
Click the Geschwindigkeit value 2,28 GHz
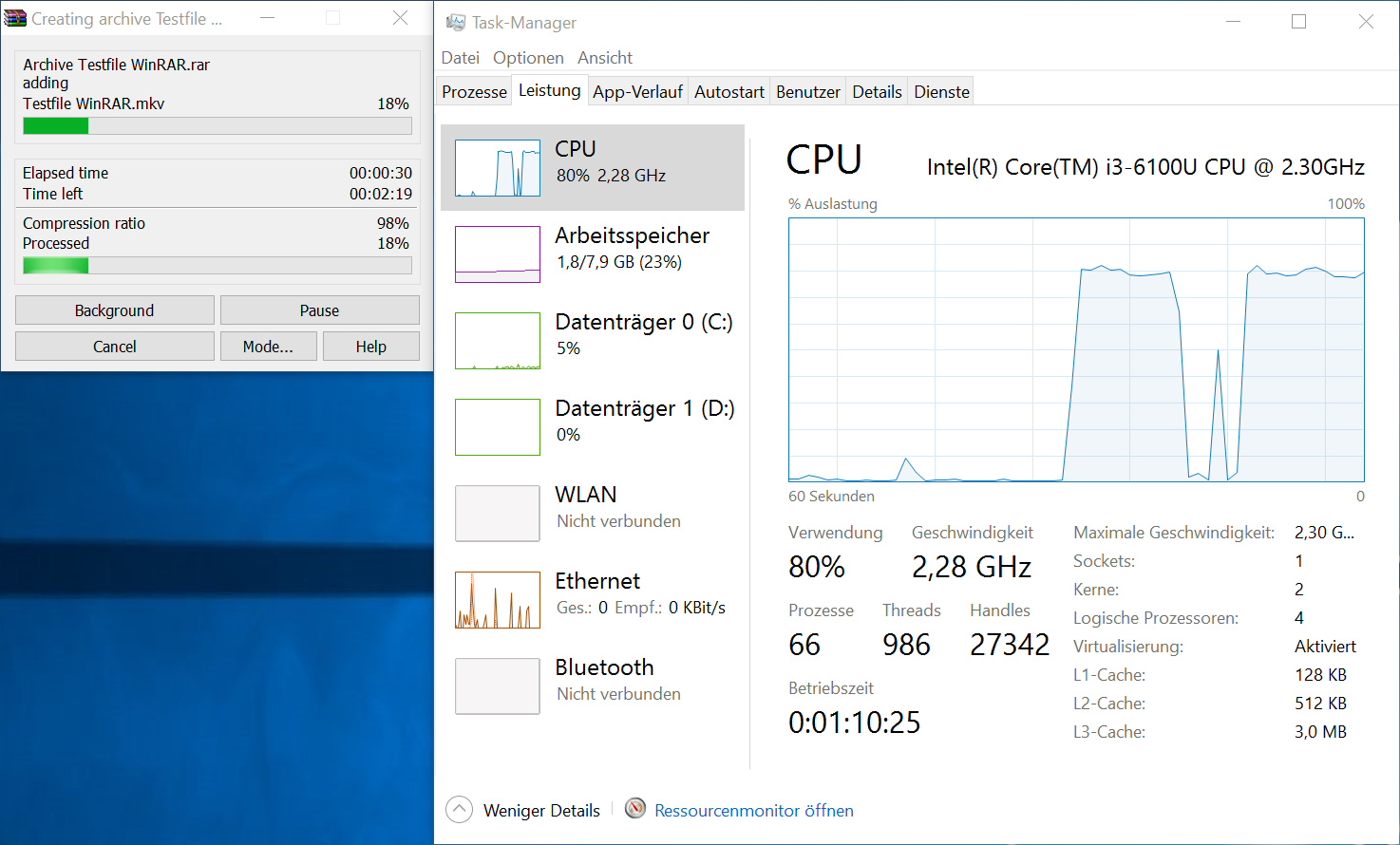[972, 567]
